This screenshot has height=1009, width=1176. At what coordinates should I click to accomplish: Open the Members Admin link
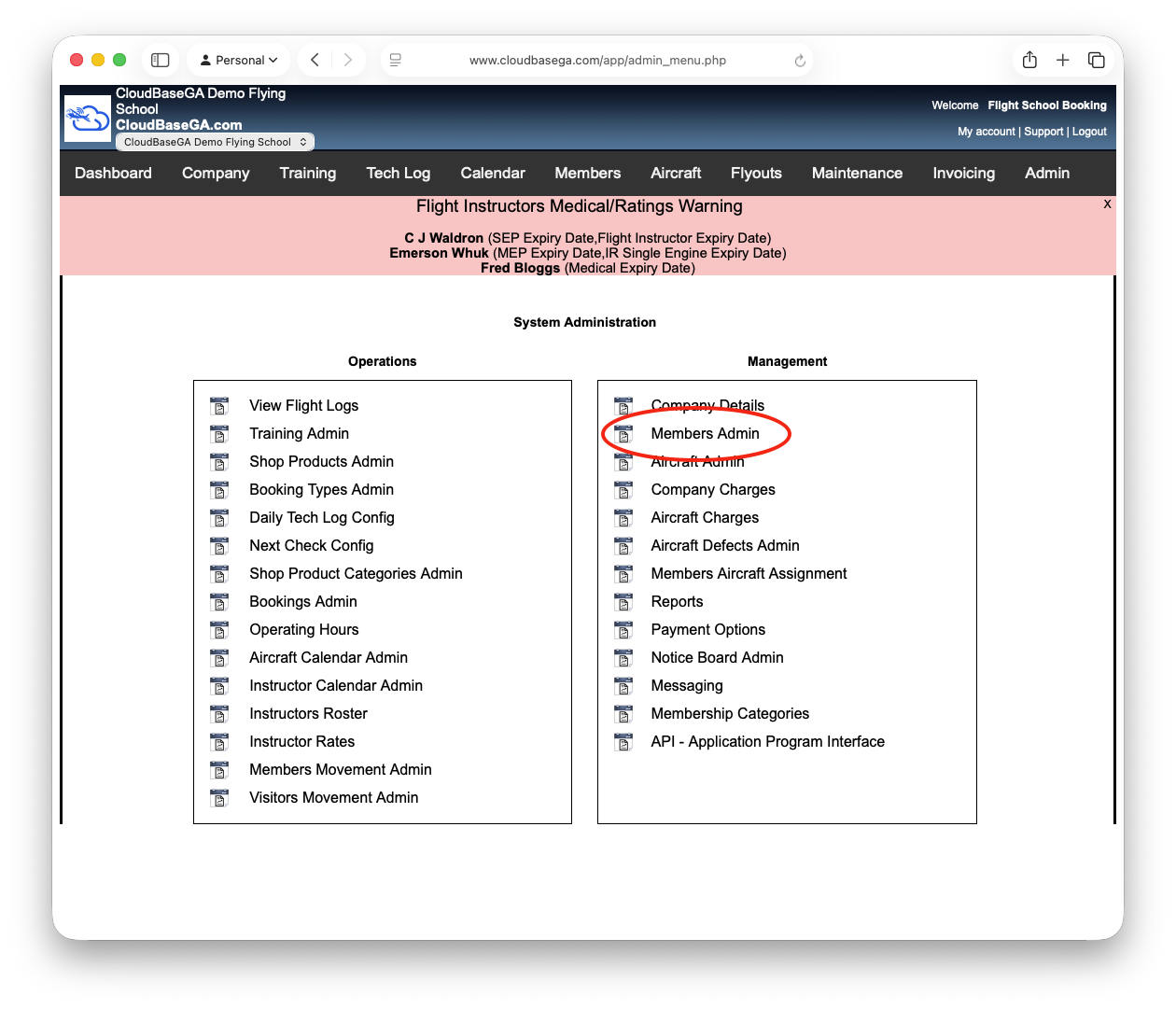click(x=706, y=434)
